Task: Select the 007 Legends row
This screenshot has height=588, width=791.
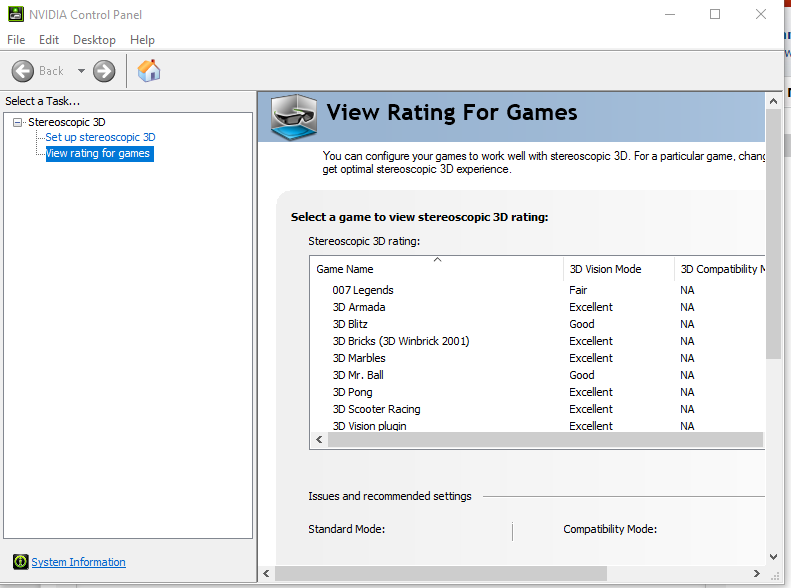Action: [x=537, y=290]
